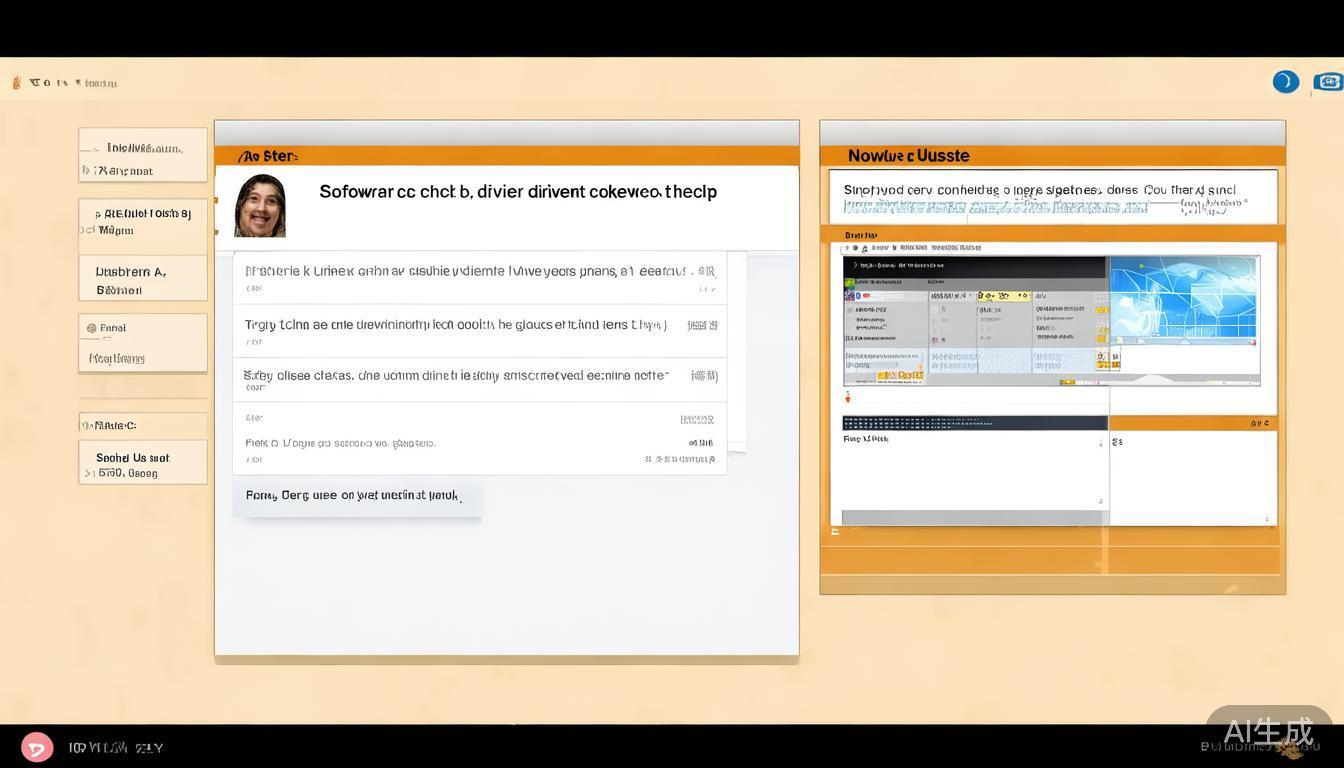The image size is (1344, 768).
Task: Click the pink logo icon in bottom bar
Action: pyautogui.click(x=37, y=747)
